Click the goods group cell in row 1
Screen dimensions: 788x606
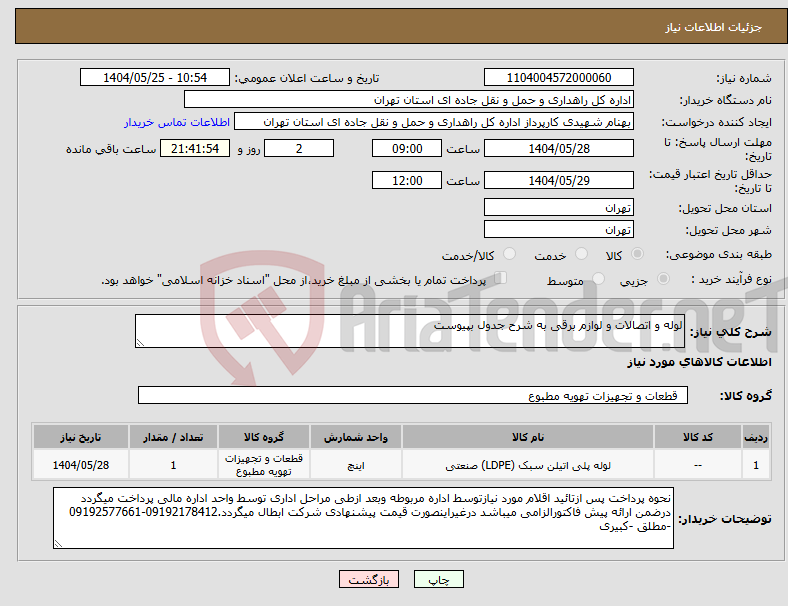point(264,465)
